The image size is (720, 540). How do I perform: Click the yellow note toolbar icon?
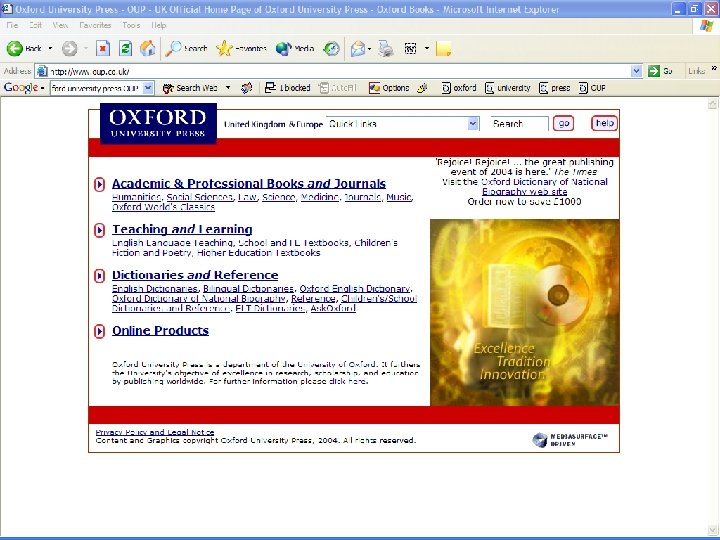click(x=444, y=49)
